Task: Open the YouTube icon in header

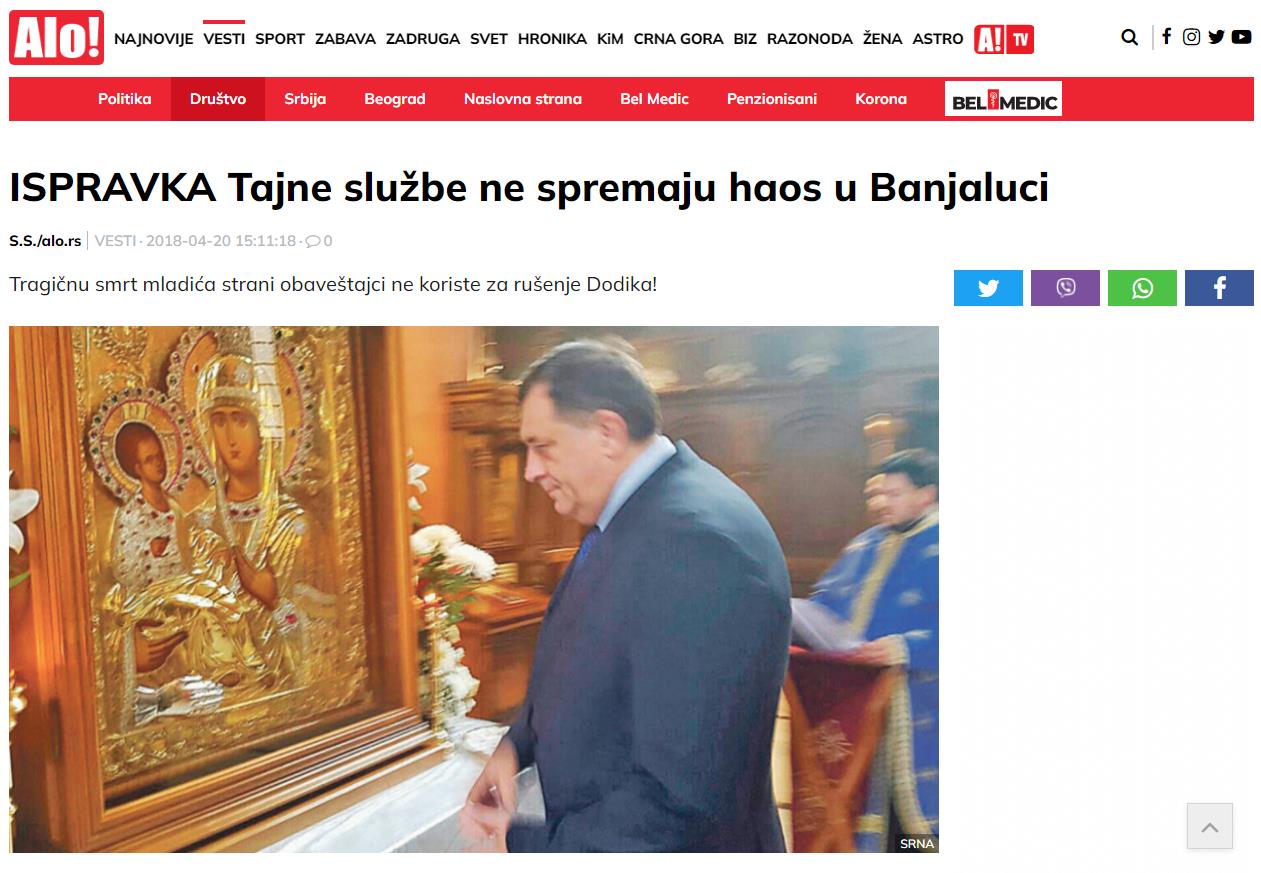Action: point(1241,37)
